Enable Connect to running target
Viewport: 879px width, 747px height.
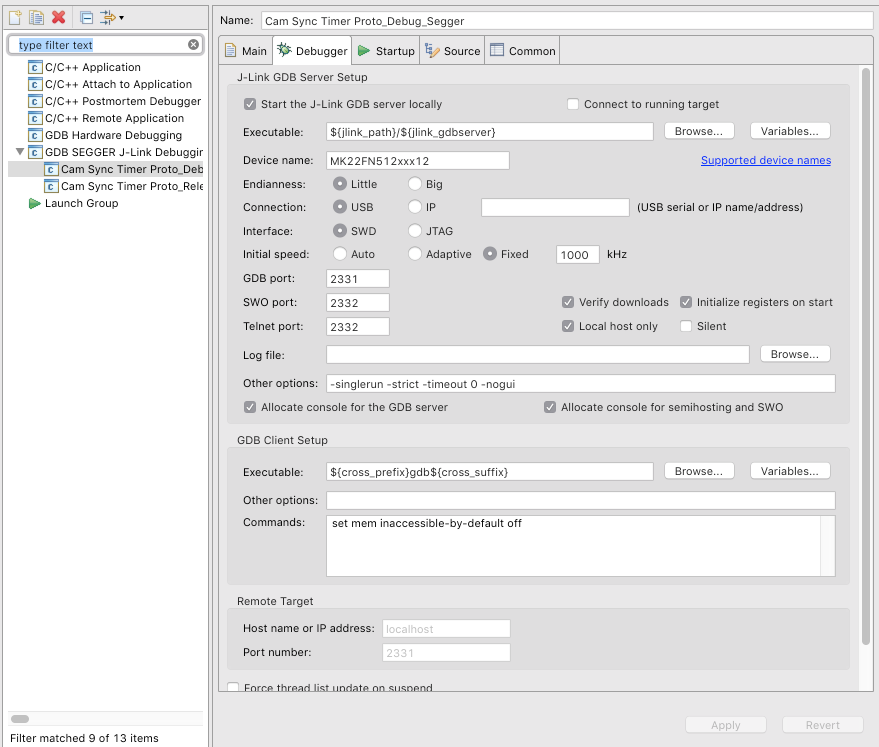point(573,104)
